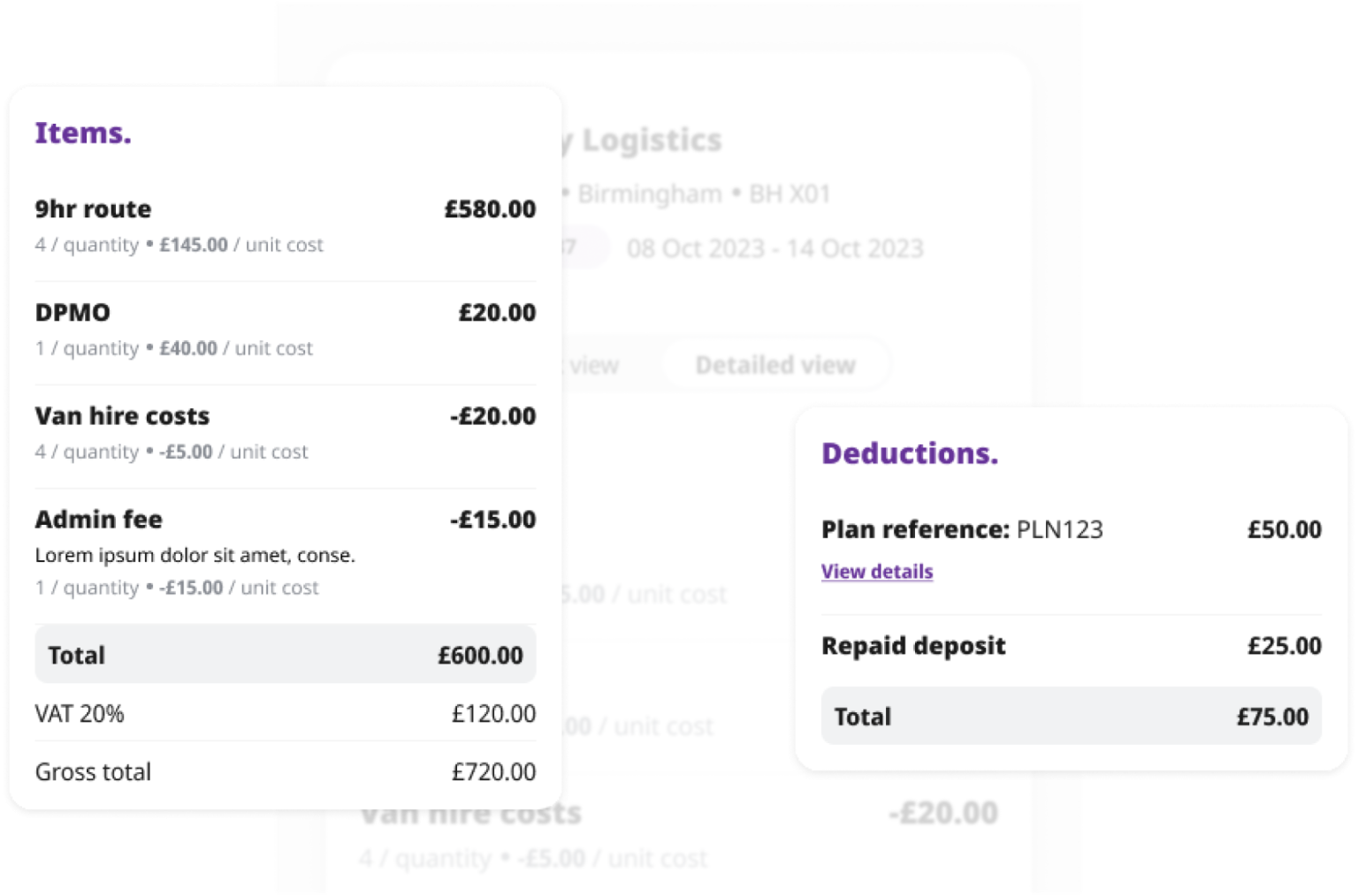Viewport: 1358px width, 896px height.
Task: Select the Gross total amount
Action: (x=495, y=771)
